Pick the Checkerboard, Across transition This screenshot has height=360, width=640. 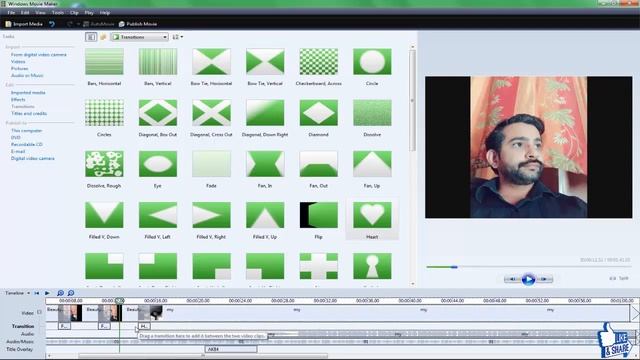(x=318, y=62)
